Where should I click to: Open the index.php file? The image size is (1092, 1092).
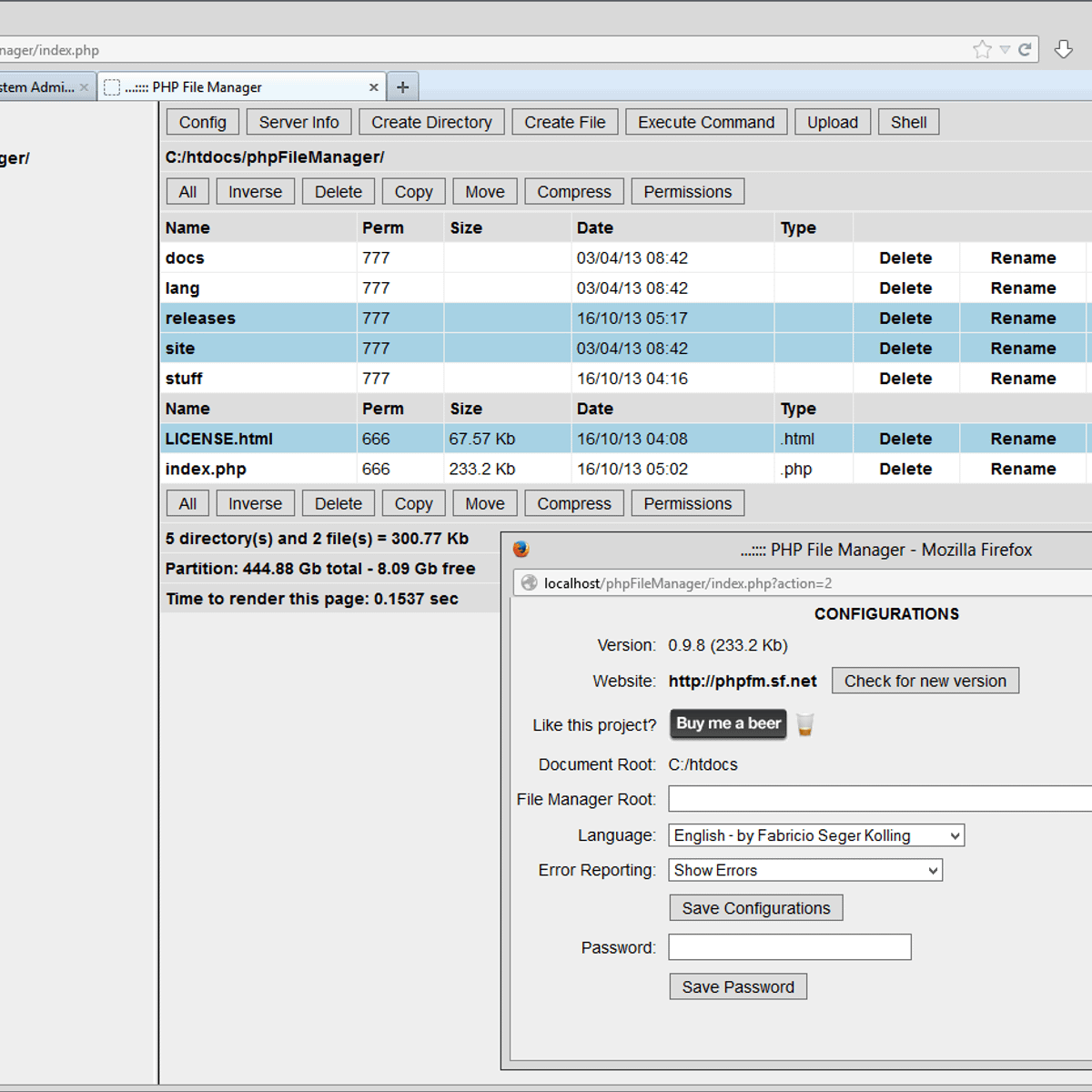[206, 470]
